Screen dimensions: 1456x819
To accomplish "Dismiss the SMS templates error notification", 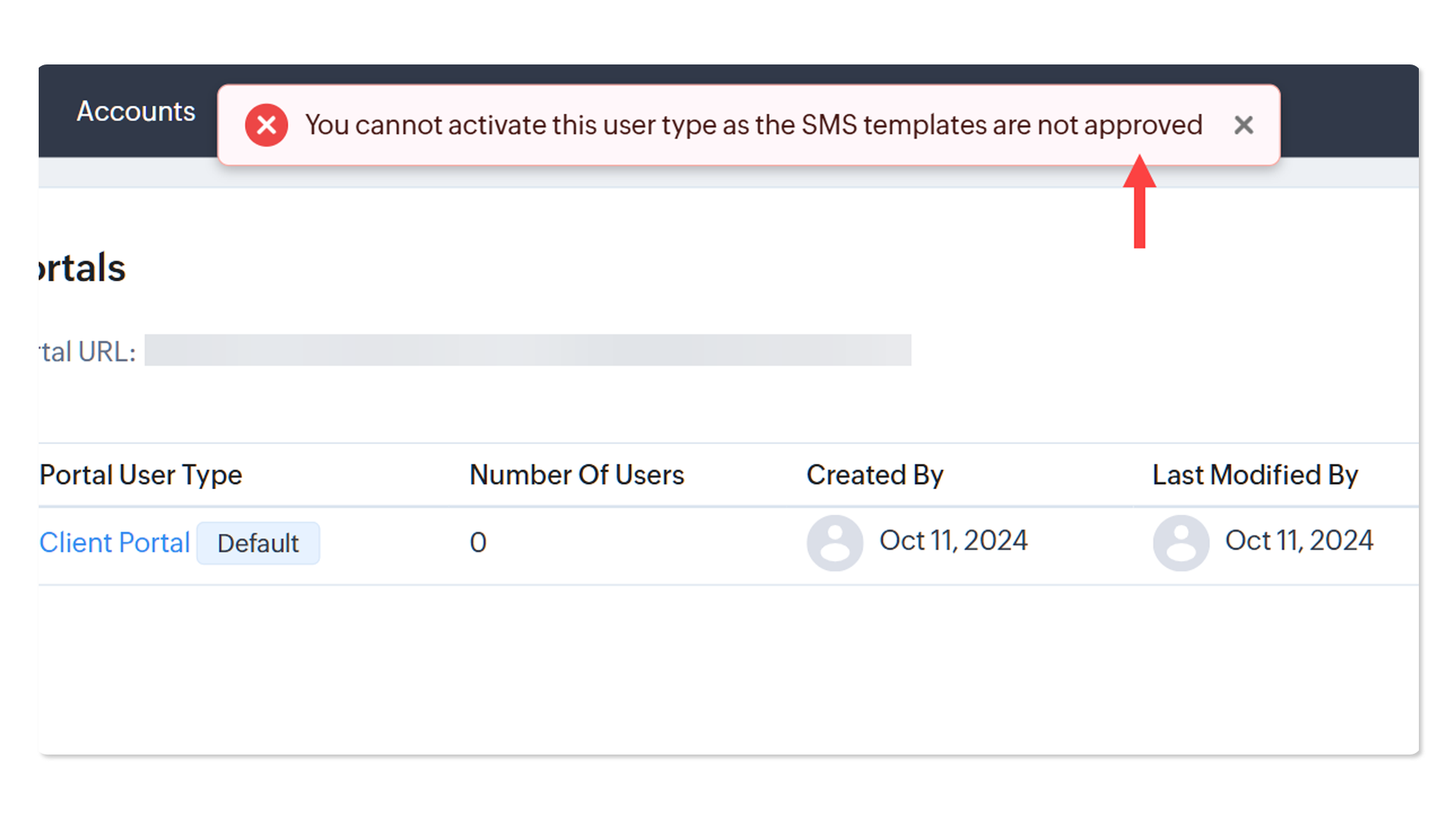I will pyautogui.click(x=1243, y=125).
